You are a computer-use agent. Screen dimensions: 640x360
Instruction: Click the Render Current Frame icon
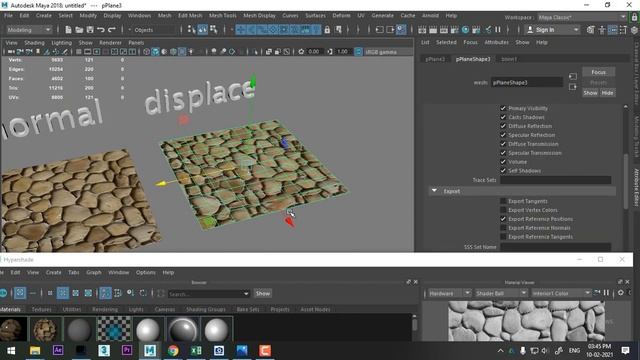point(433,30)
